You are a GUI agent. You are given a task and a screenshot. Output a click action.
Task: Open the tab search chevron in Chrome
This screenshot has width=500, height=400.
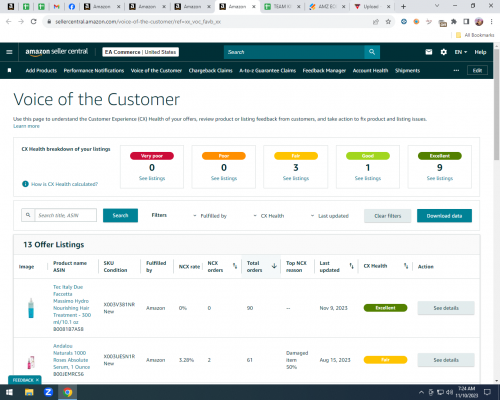point(437,6)
